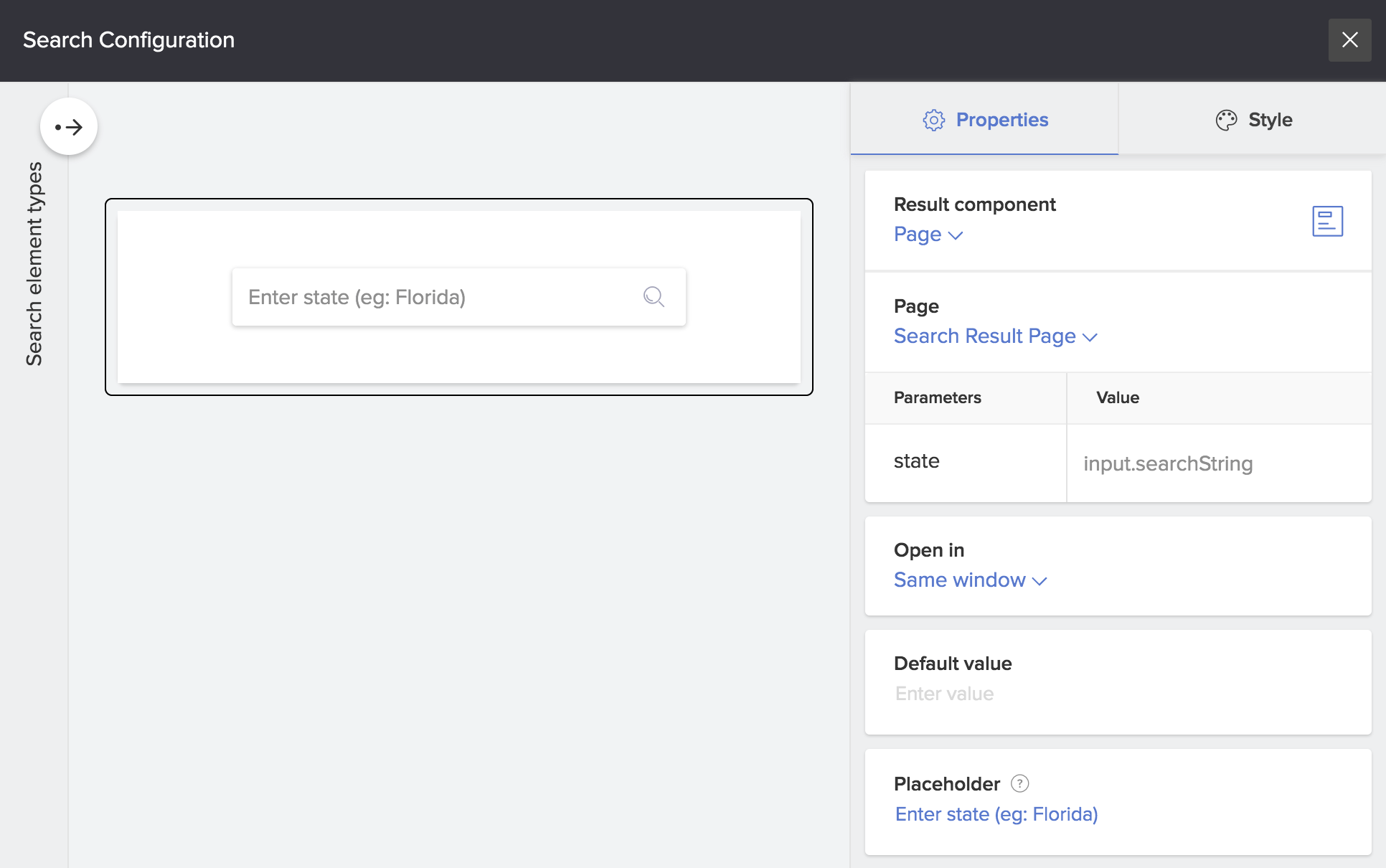Edit the Placeholder text field
This screenshot has width=1386, height=868.
coord(996,814)
